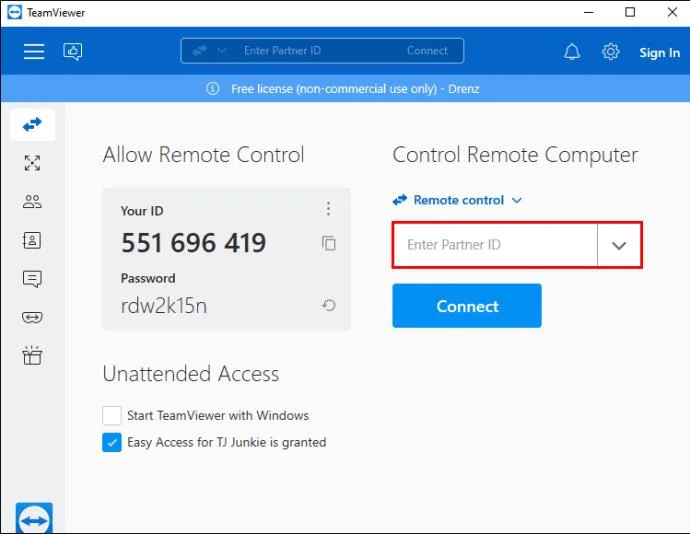This screenshot has width=690, height=534.
Task: Click the TeamViewer title bar app icon
Action: coord(15,12)
